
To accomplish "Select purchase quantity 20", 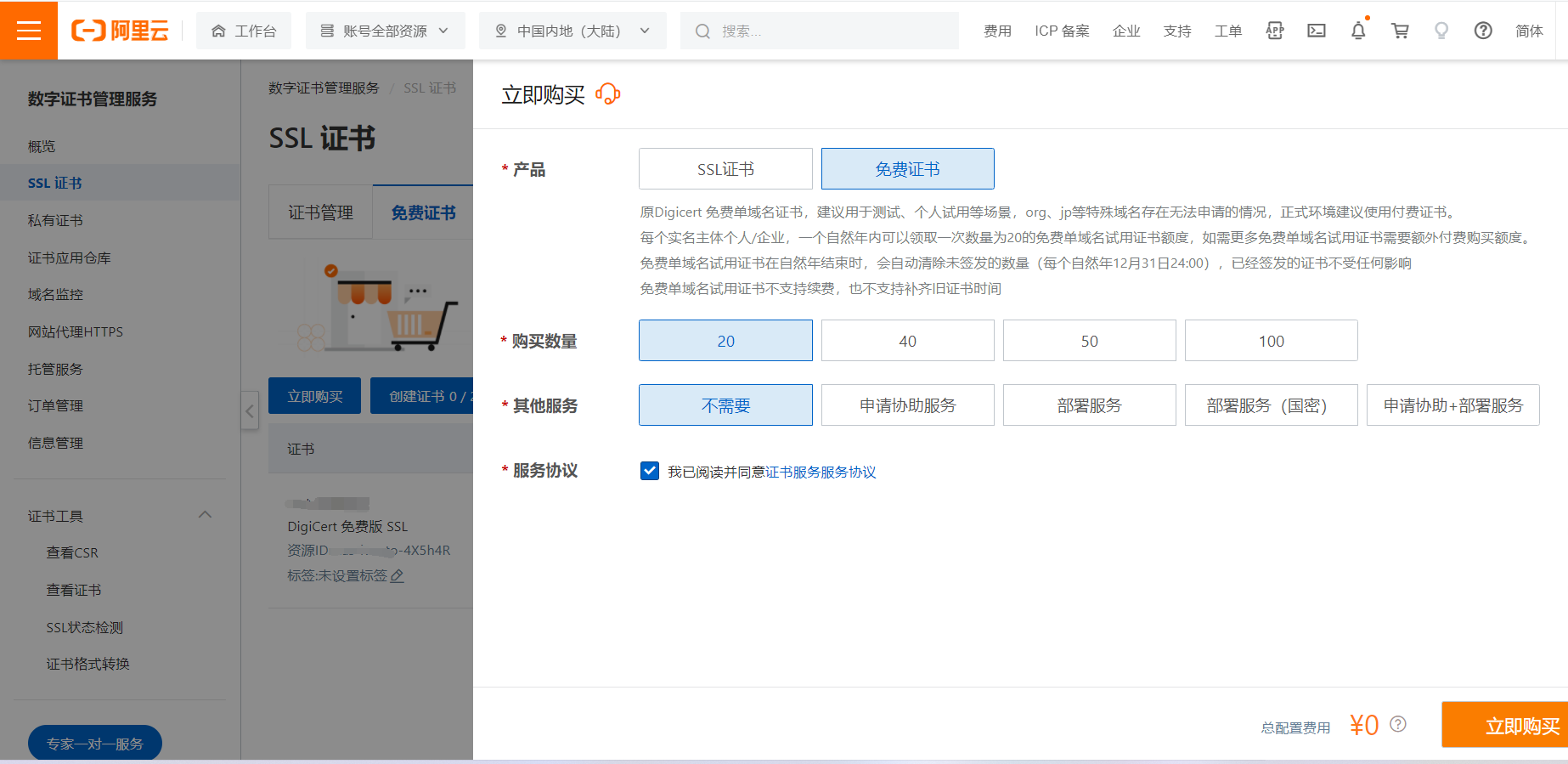I will click(725, 341).
